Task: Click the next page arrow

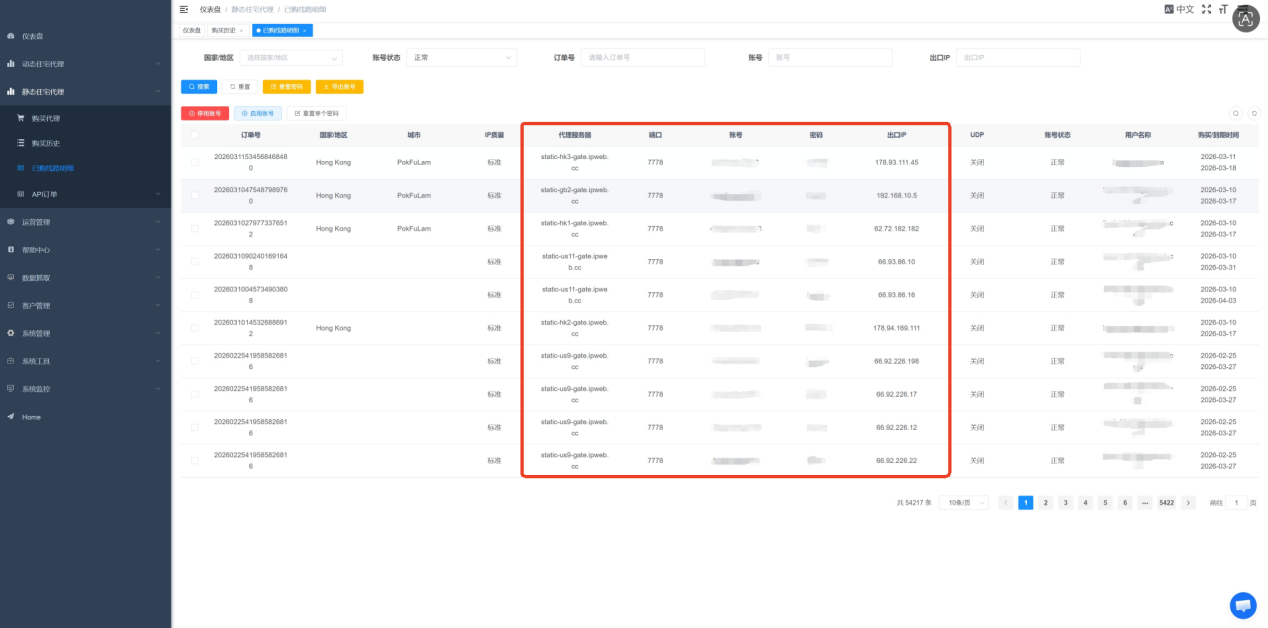Action: pos(1188,503)
